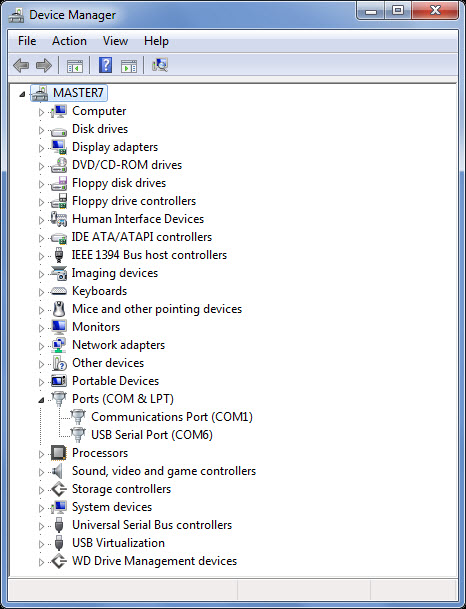Click the Mice and pointing devices icon
Screen dimensions: 466x609
pos(59,309)
